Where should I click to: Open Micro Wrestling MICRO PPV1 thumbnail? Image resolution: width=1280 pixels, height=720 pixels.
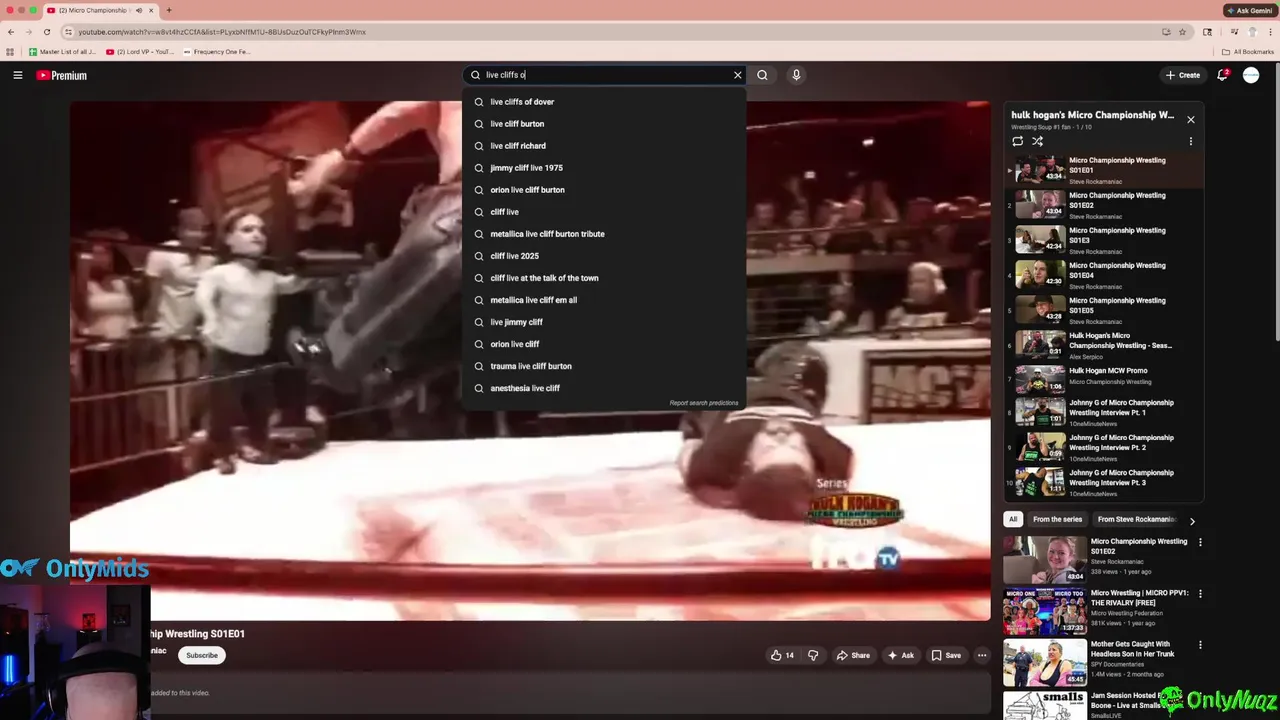click(1045, 611)
